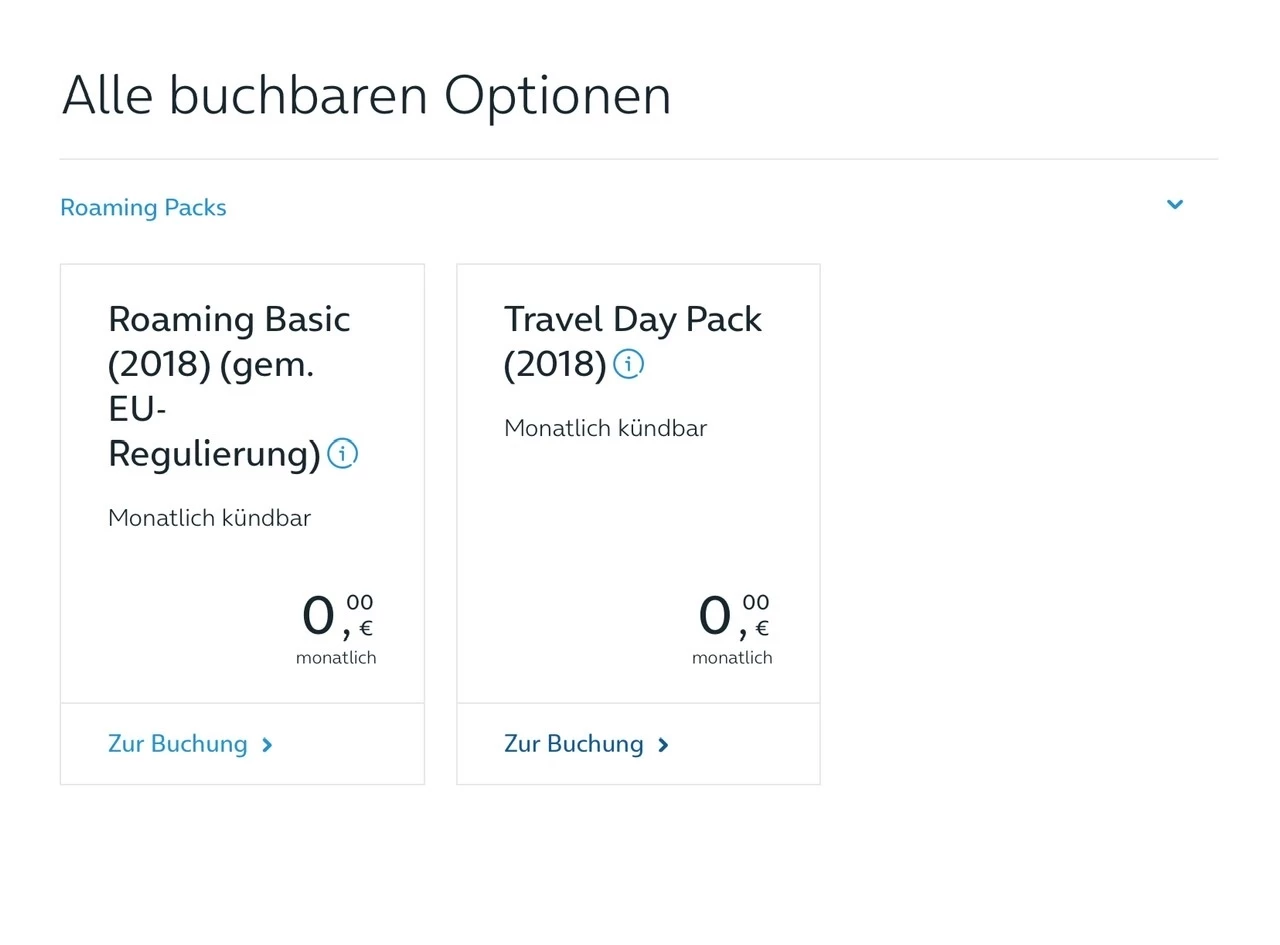
Task: Click 'monatlich' label under Roaming Basic price
Action: [x=336, y=658]
